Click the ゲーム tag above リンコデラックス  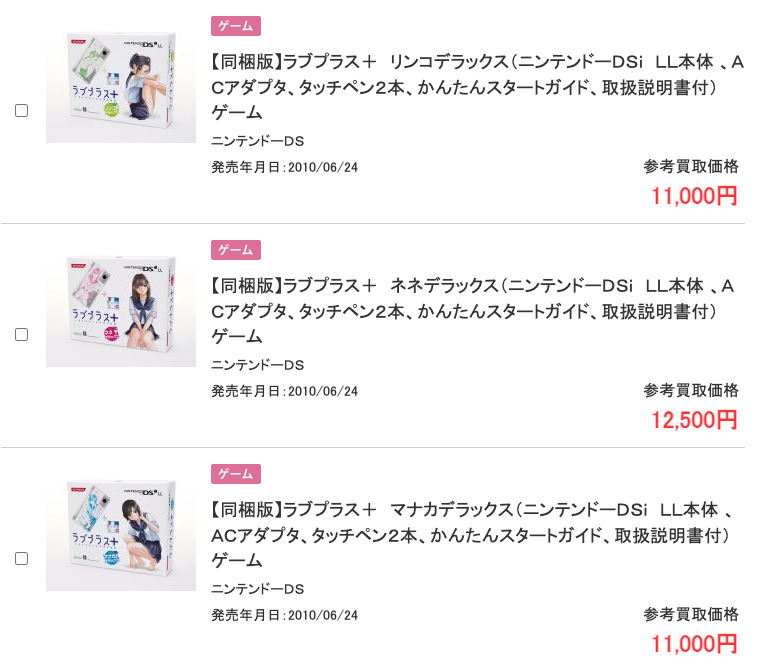pyautogui.click(x=236, y=26)
